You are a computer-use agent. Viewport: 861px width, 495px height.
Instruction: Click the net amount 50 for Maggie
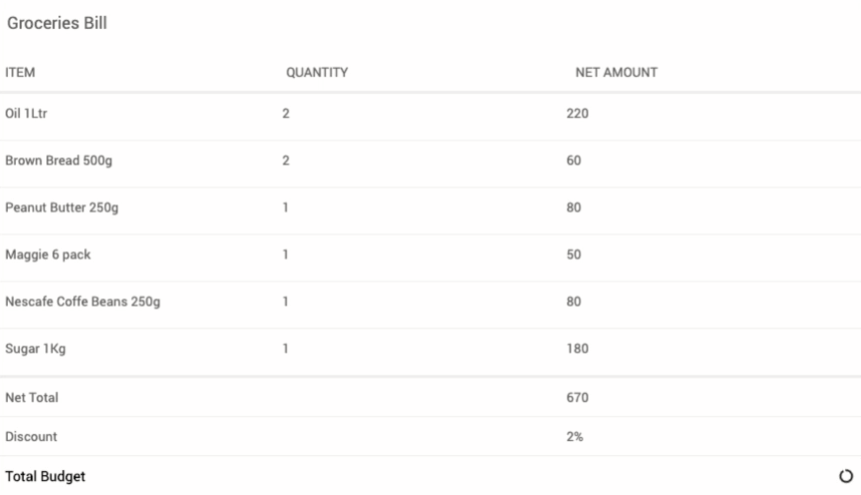pos(574,255)
